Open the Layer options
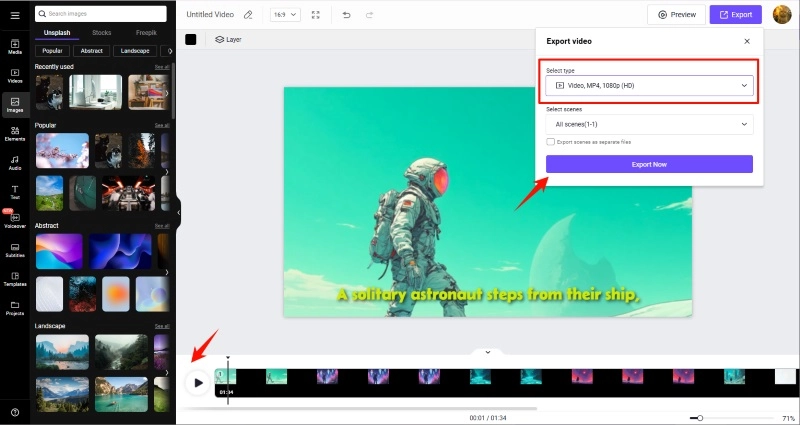Viewport: 800px width, 425px height. click(228, 39)
